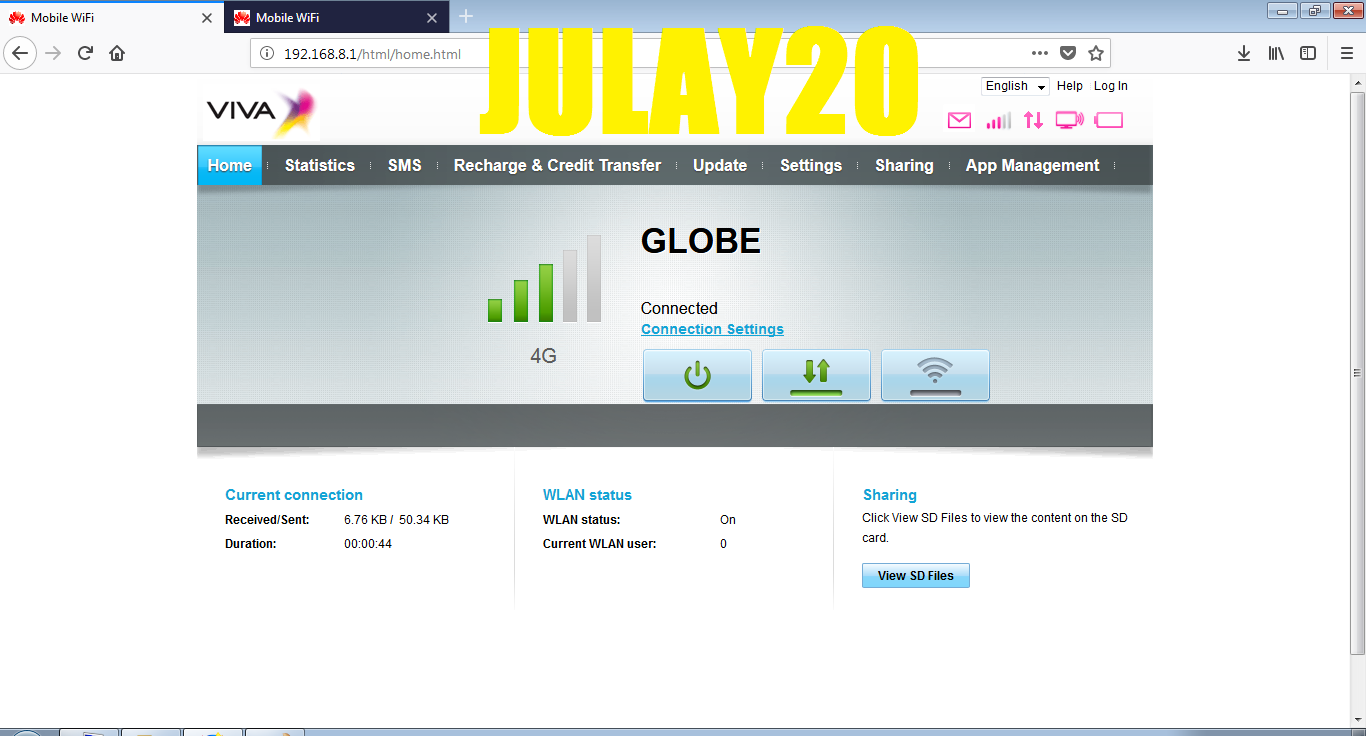Open the browser home page icon
Screen dimensions: 1366x736
coord(117,53)
